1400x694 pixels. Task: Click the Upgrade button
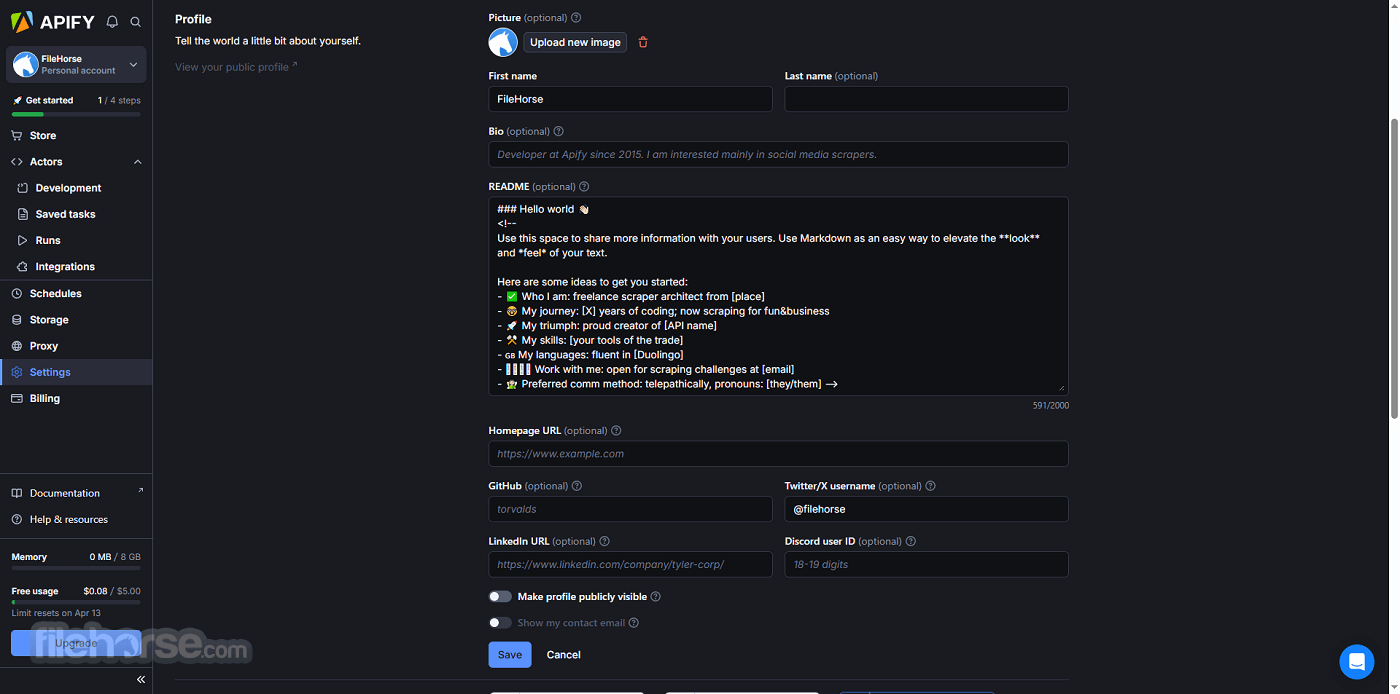tap(76, 643)
